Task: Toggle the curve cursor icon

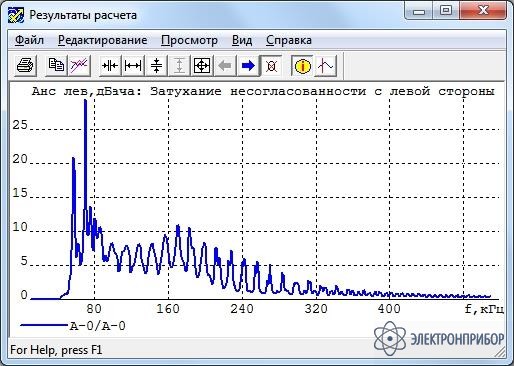Action: point(326,65)
